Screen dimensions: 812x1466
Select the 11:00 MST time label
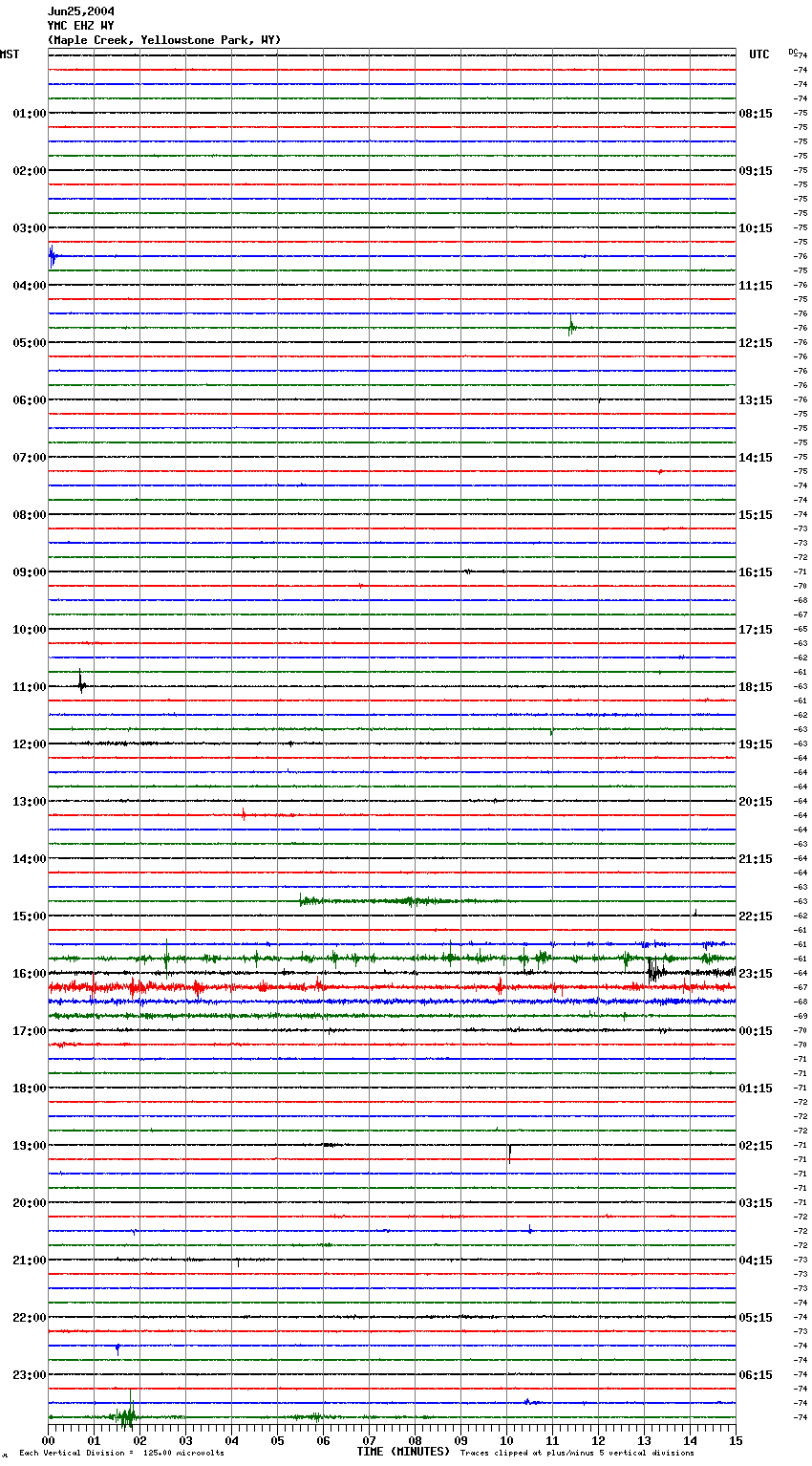30,687
